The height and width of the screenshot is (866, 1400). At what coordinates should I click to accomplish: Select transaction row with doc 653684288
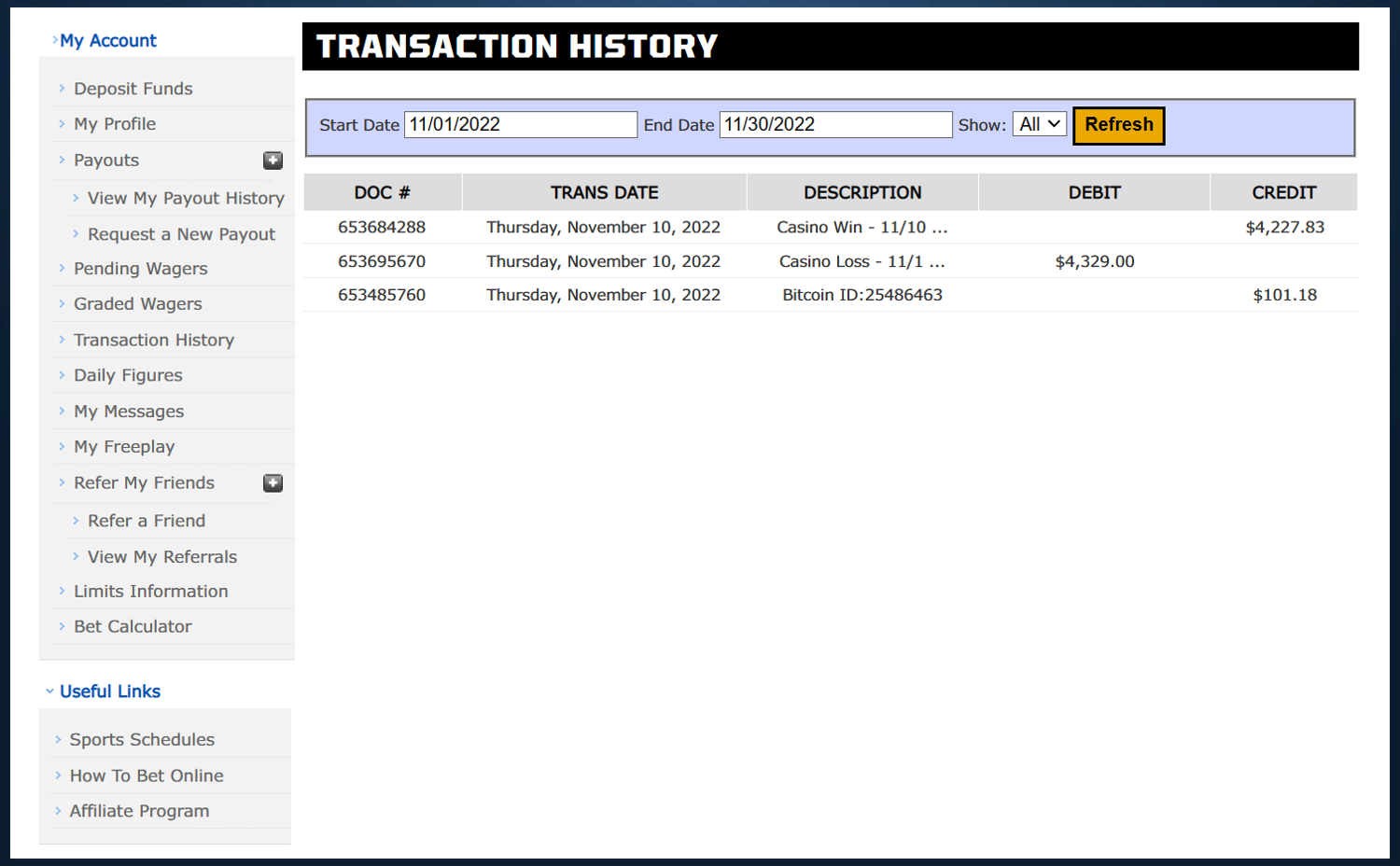[382, 227]
